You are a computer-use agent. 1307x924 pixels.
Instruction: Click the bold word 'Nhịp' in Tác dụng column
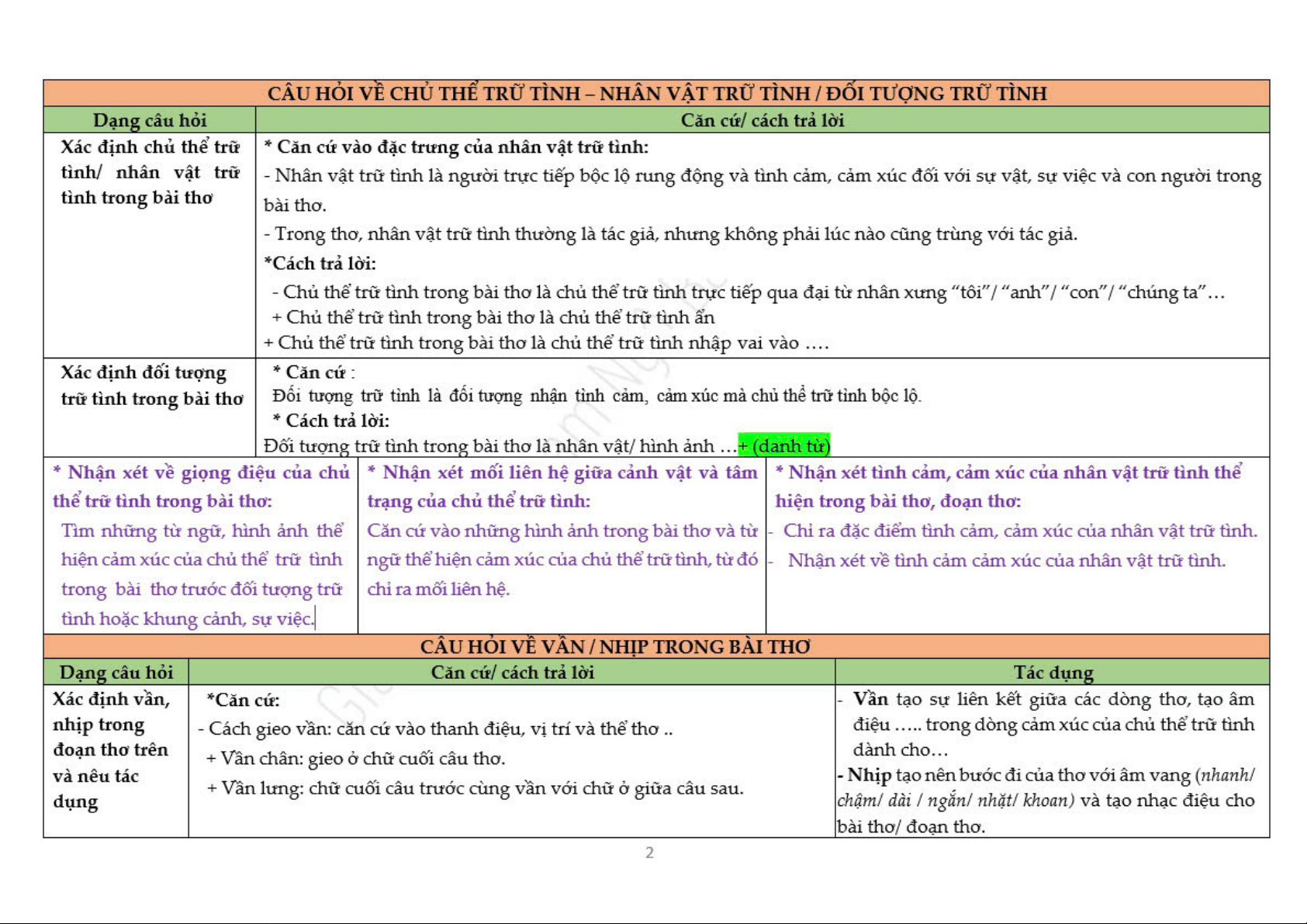pos(869,775)
